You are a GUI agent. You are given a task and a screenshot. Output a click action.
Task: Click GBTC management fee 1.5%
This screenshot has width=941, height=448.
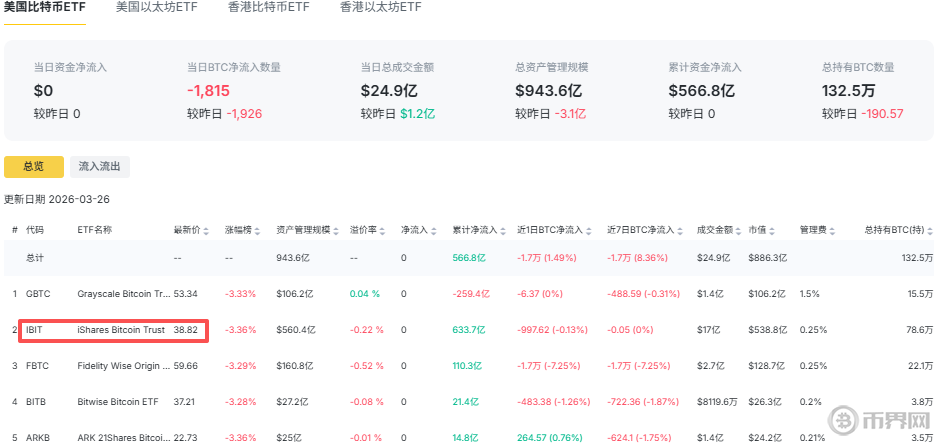click(810, 294)
